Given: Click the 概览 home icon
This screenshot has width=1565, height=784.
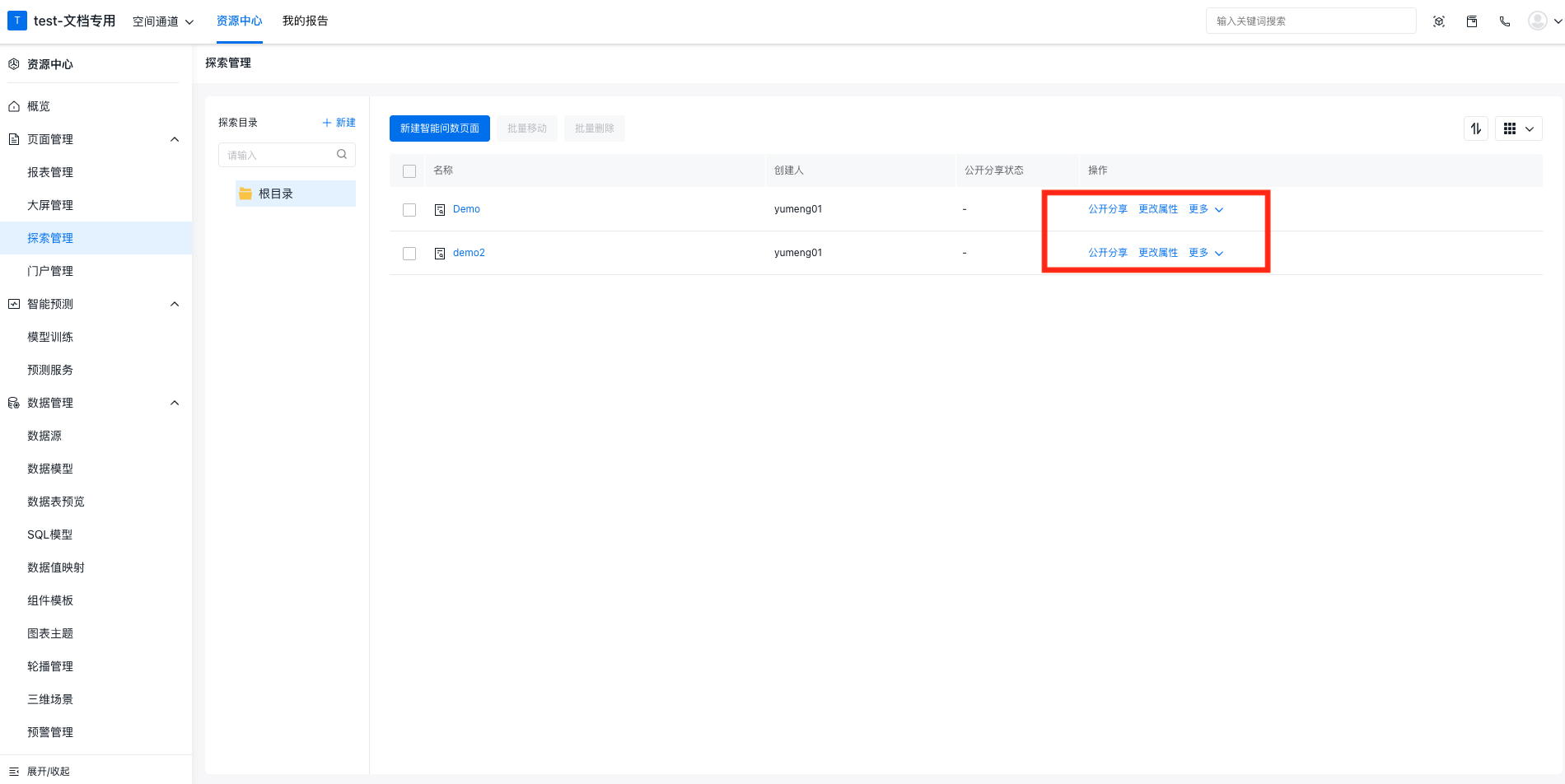Looking at the screenshot, I should 14,106.
